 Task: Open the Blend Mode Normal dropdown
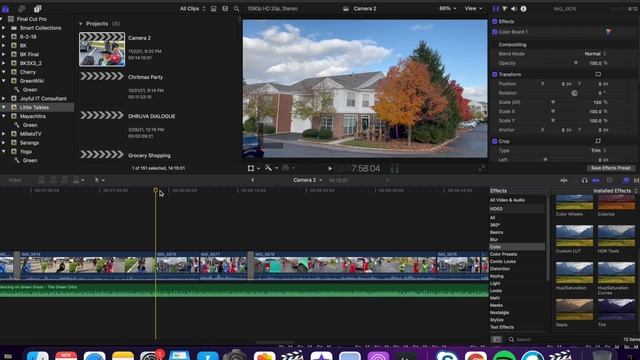pos(595,54)
